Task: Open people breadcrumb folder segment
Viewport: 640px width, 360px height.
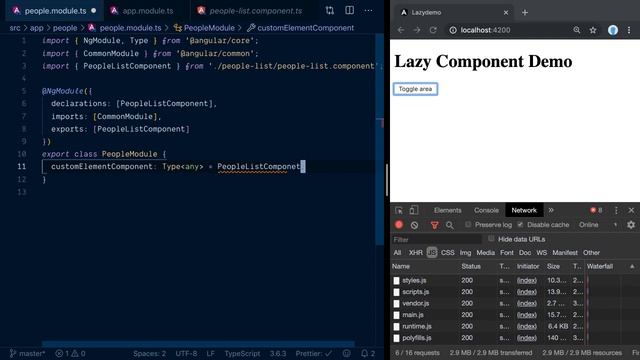Action: coord(65,28)
